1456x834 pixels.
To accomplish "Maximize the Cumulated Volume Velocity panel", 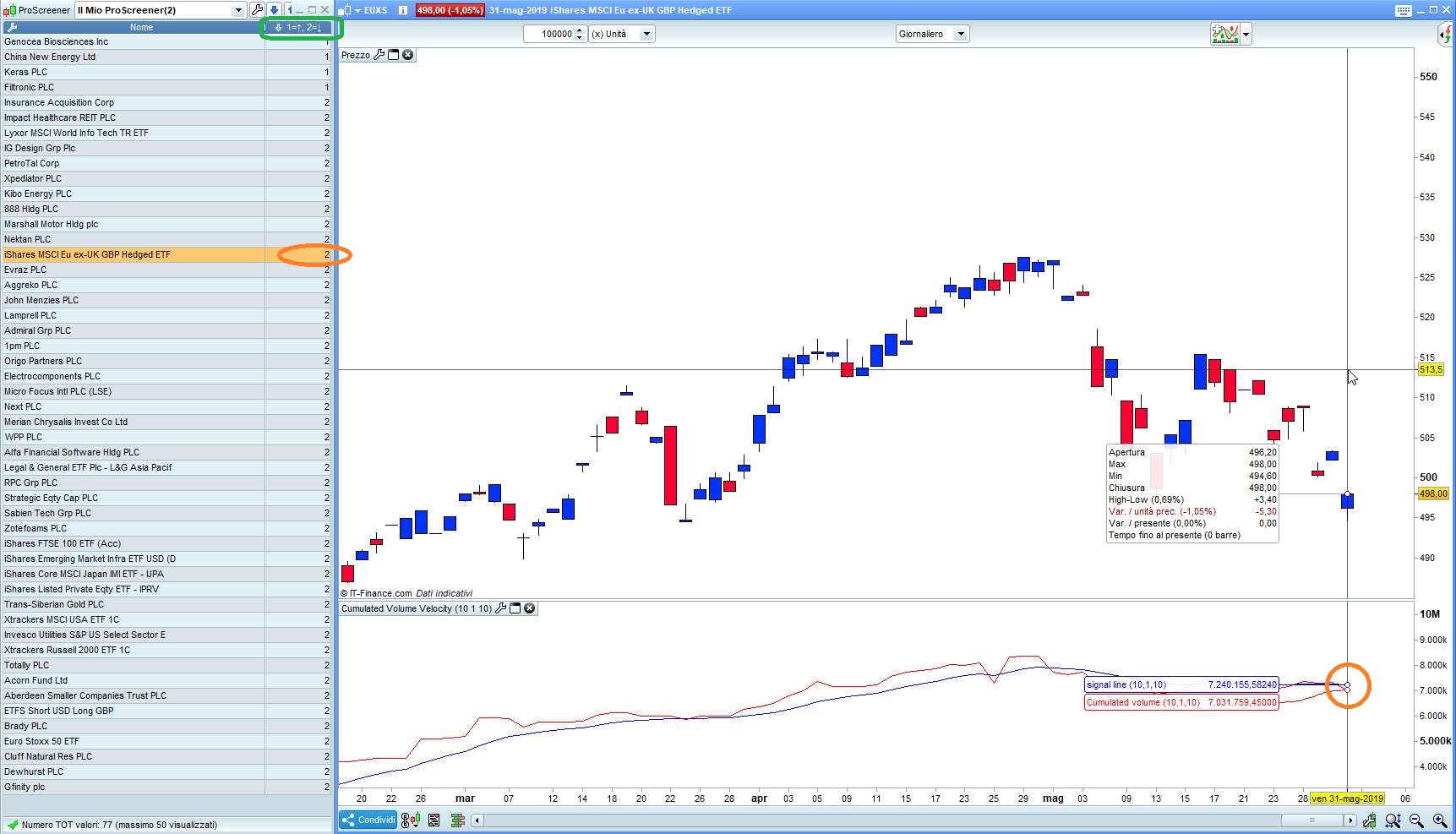I will coord(515,608).
